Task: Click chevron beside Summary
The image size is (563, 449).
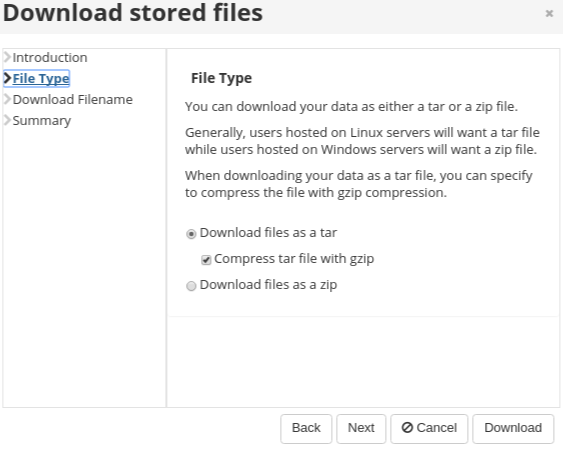Action: pos(7,120)
